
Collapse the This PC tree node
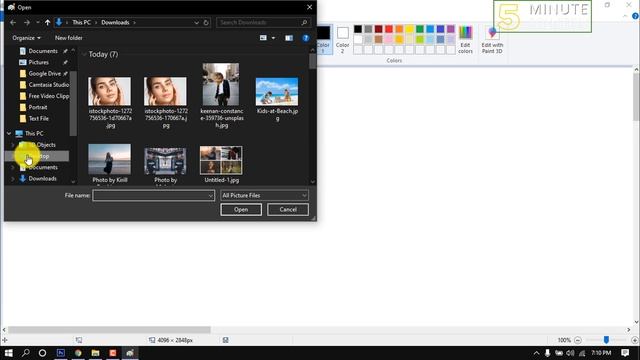tap(9, 133)
